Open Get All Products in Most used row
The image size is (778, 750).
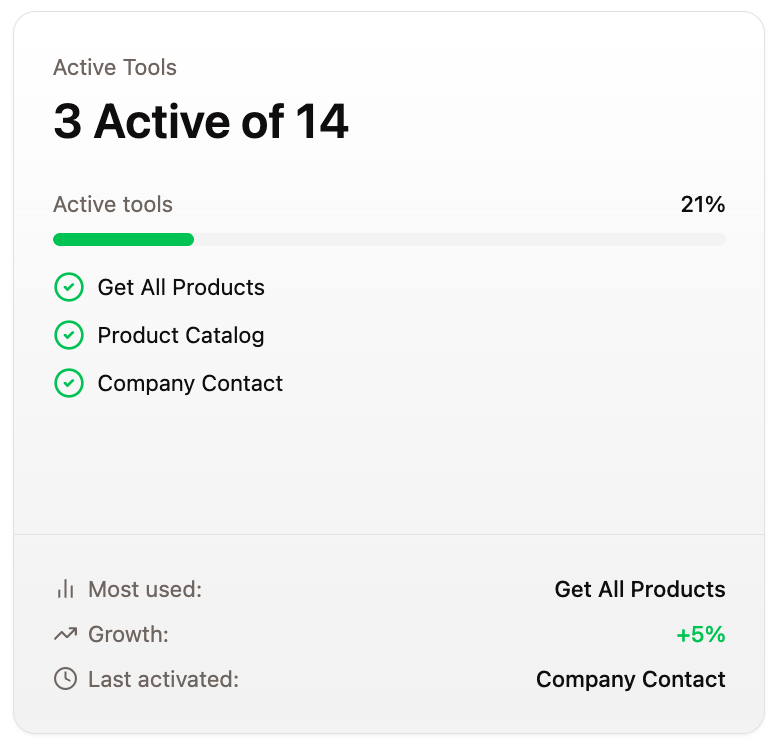pyautogui.click(x=640, y=589)
